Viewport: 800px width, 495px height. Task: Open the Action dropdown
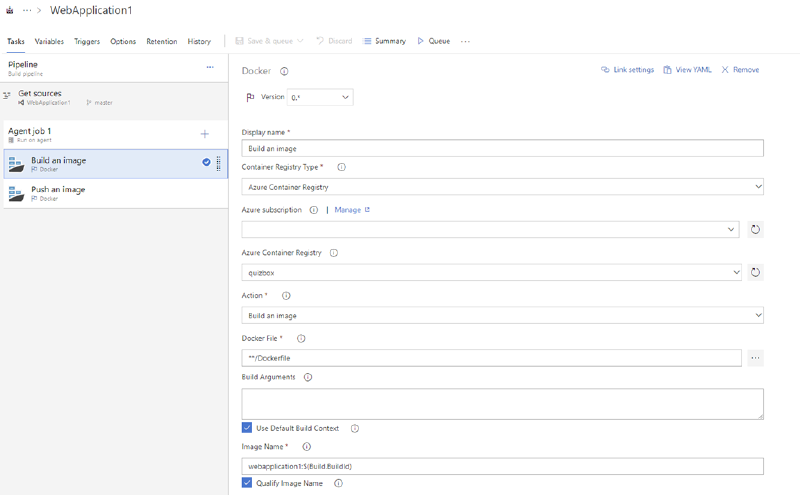(x=503, y=315)
